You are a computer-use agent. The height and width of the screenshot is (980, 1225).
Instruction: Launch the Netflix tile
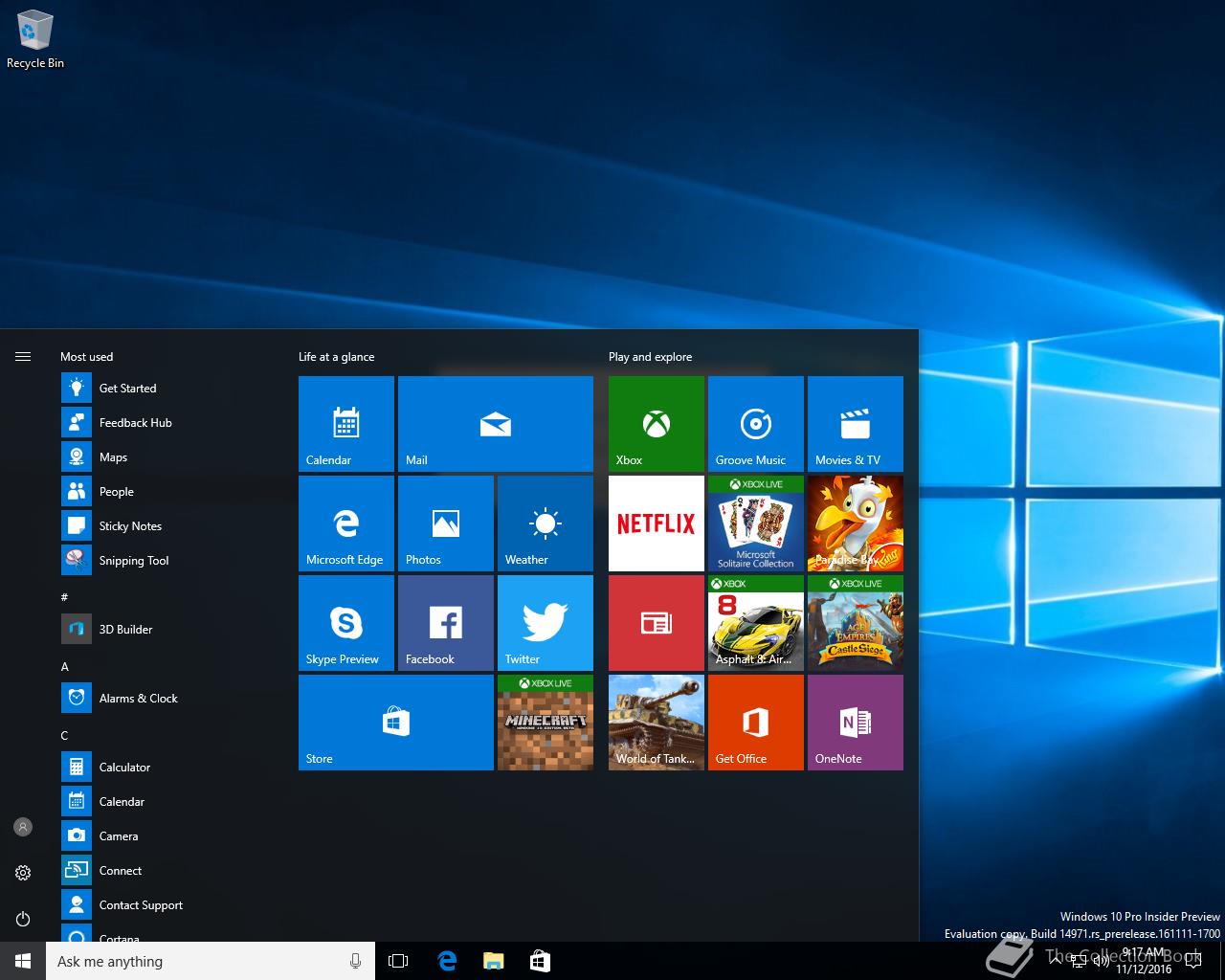click(657, 523)
